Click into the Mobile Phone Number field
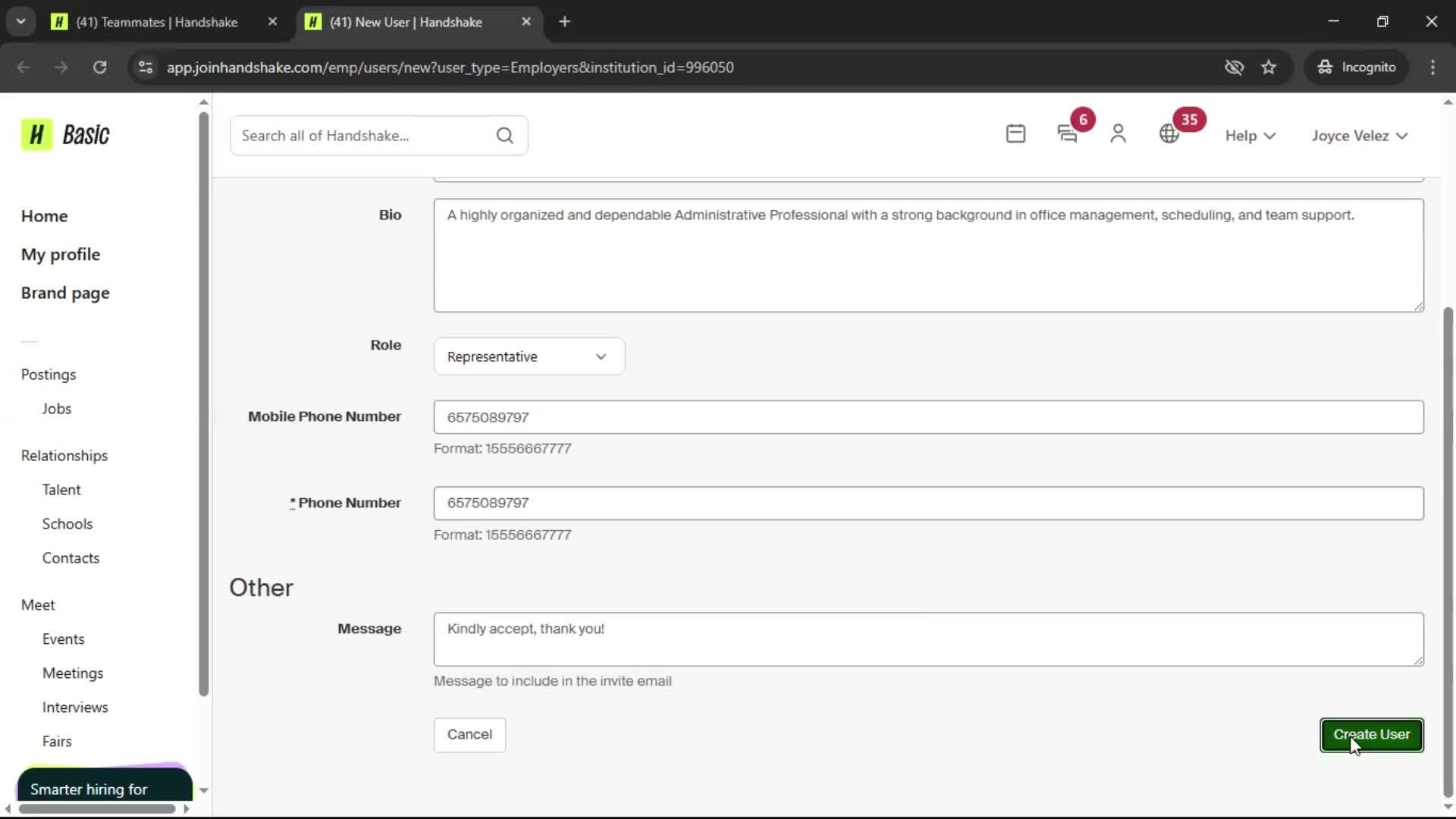Screen dimensions: 1456x819 tap(927, 417)
